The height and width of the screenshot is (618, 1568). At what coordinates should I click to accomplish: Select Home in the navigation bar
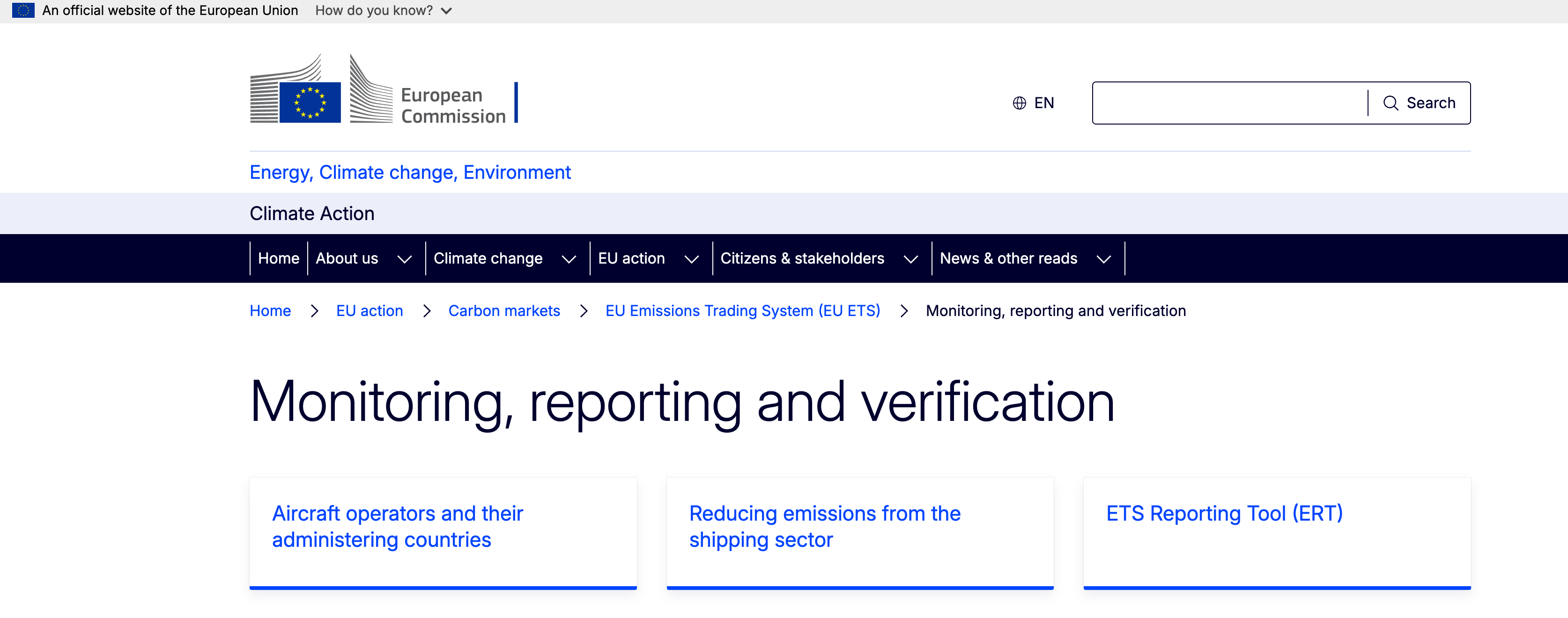pyautogui.click(x=278, y=258)
